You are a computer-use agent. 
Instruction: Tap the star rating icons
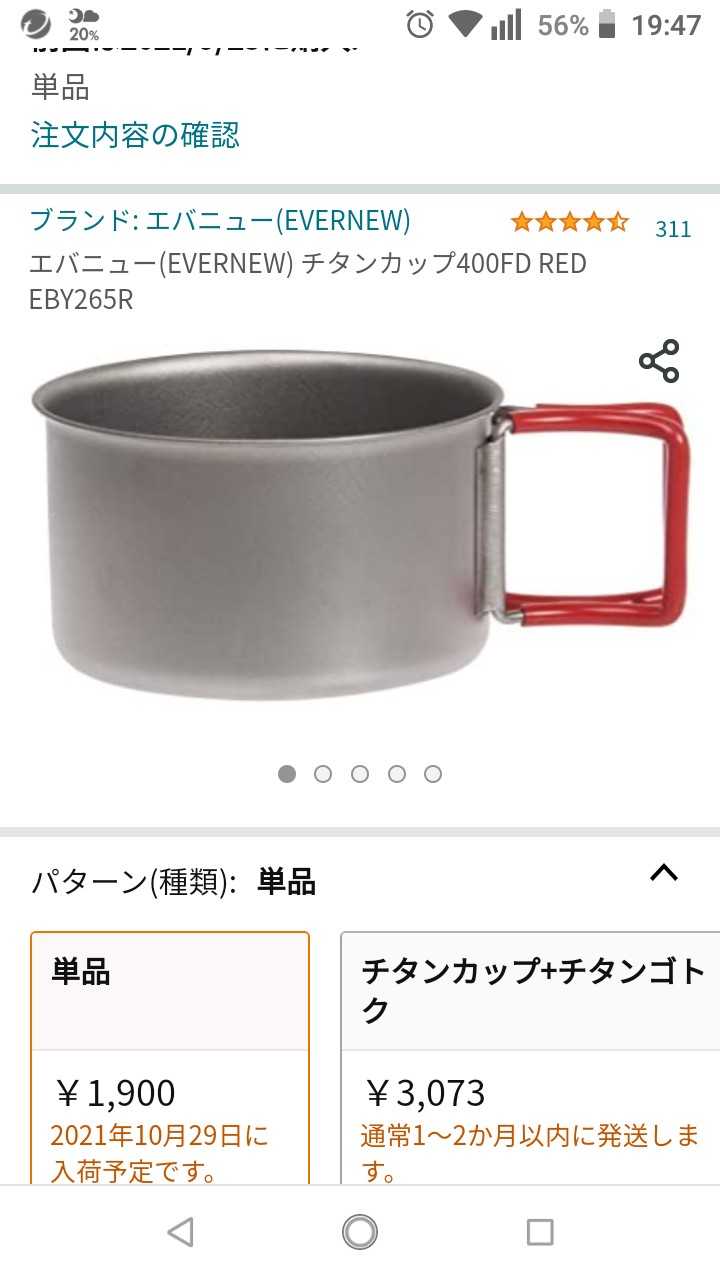point(569,222)
